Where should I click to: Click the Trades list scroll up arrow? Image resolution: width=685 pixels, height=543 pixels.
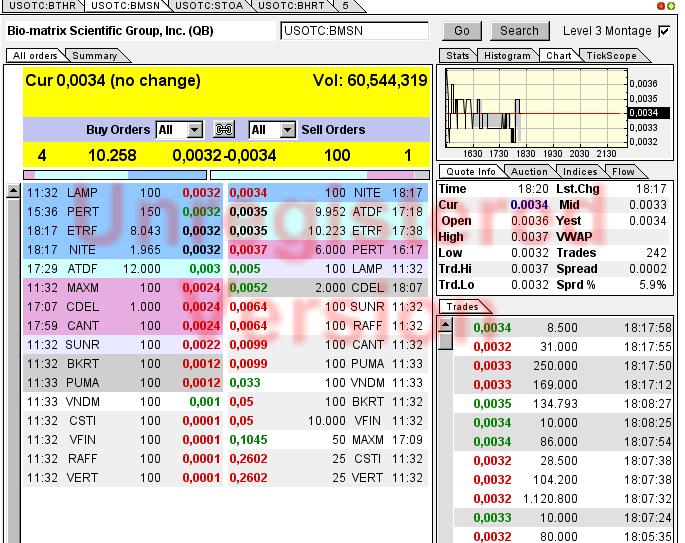(446, 325)
